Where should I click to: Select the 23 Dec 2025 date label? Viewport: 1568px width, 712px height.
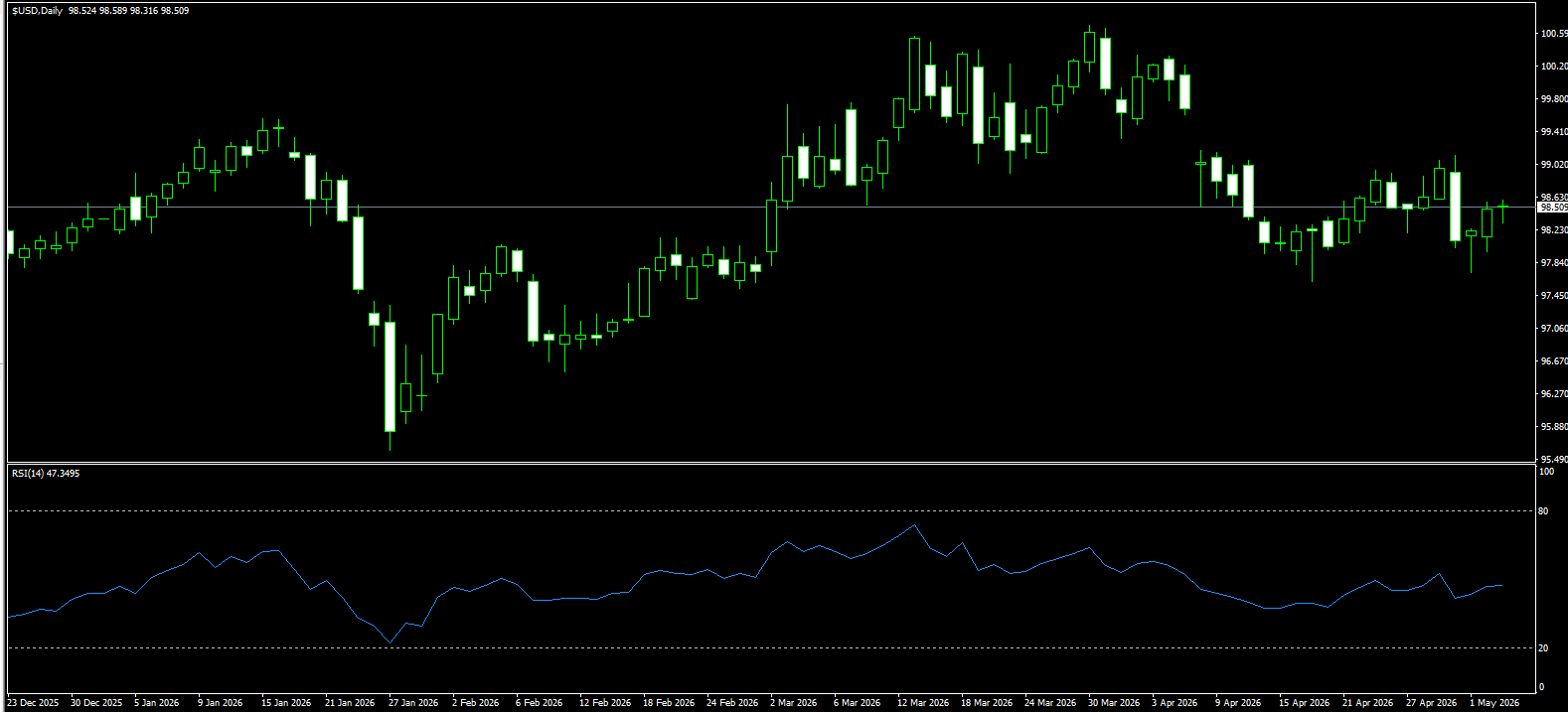pyautogui.click(x=33, y=703)
